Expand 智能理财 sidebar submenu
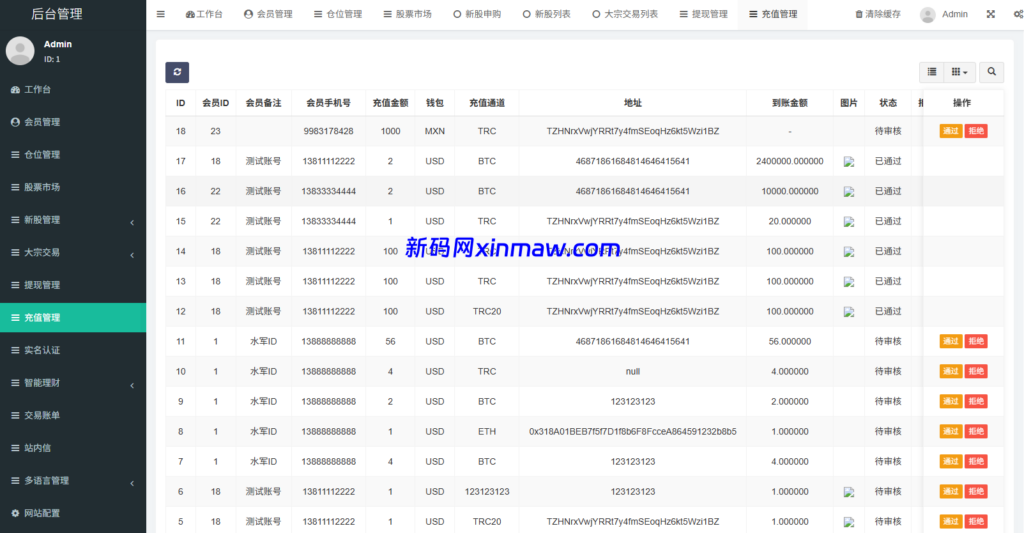Screen dimensions: 1024x533 73,383
